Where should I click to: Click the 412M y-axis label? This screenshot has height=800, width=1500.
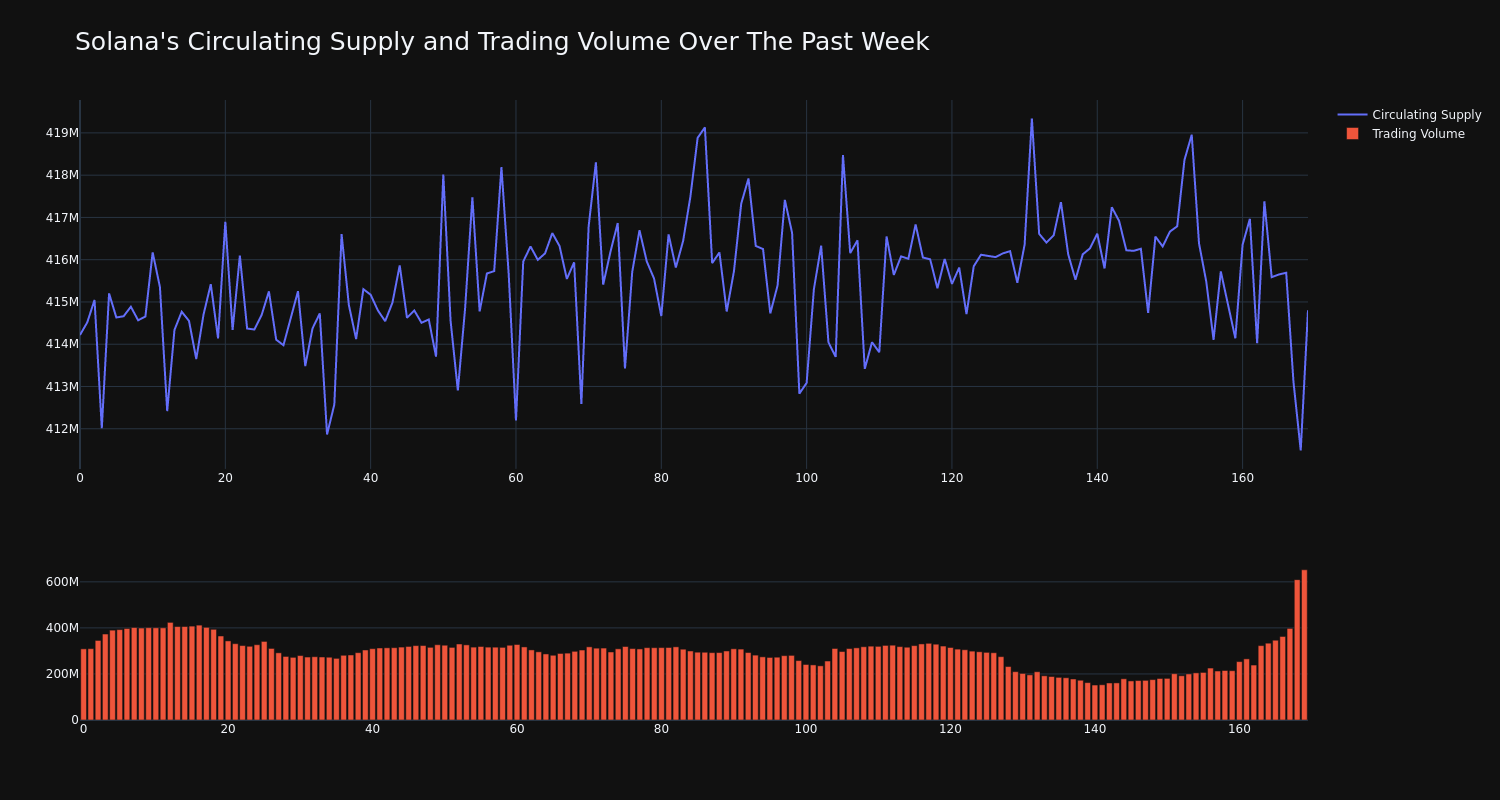click(x=62, y=429)
